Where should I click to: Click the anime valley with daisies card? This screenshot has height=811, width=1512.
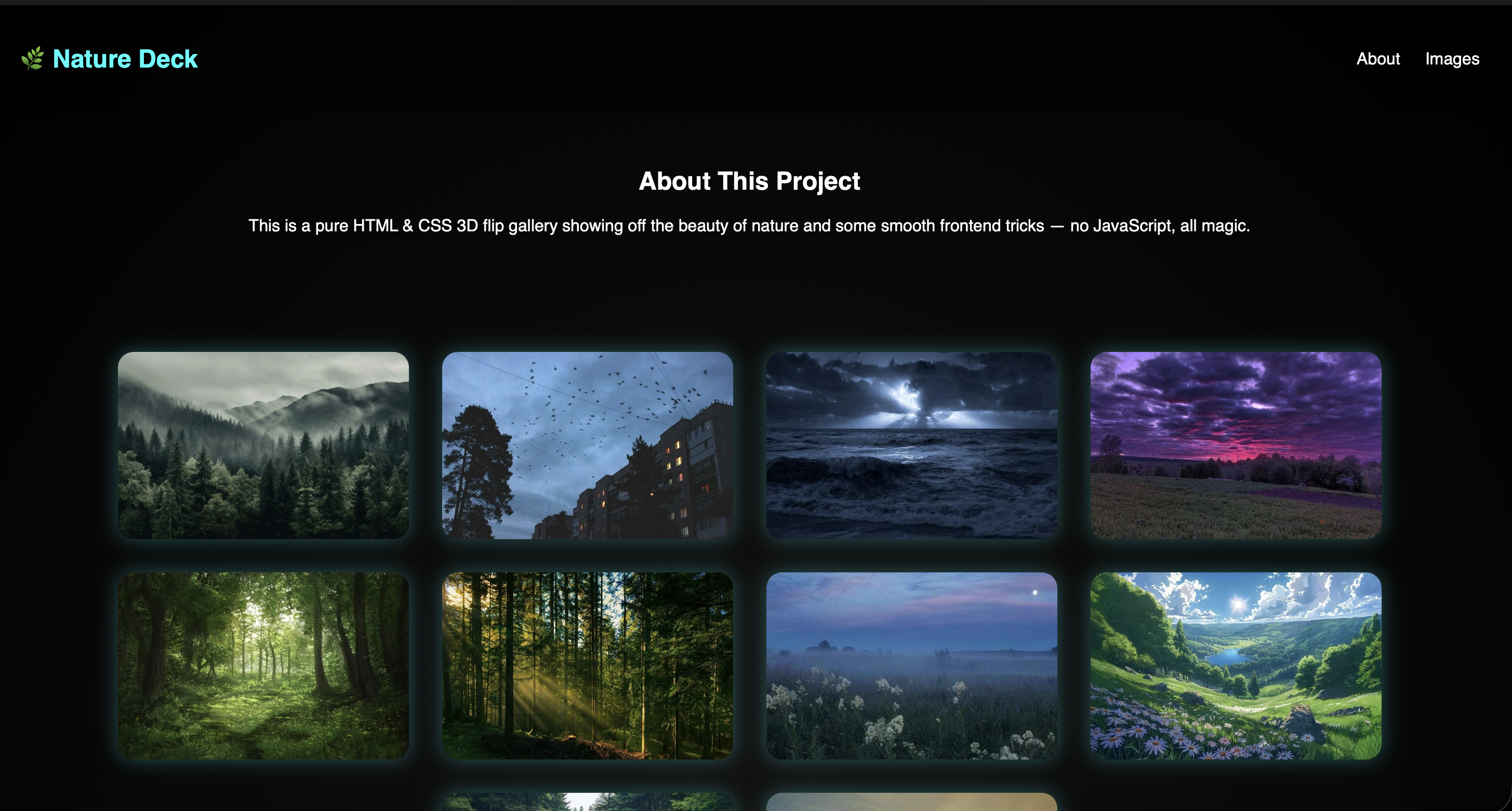1235,665
